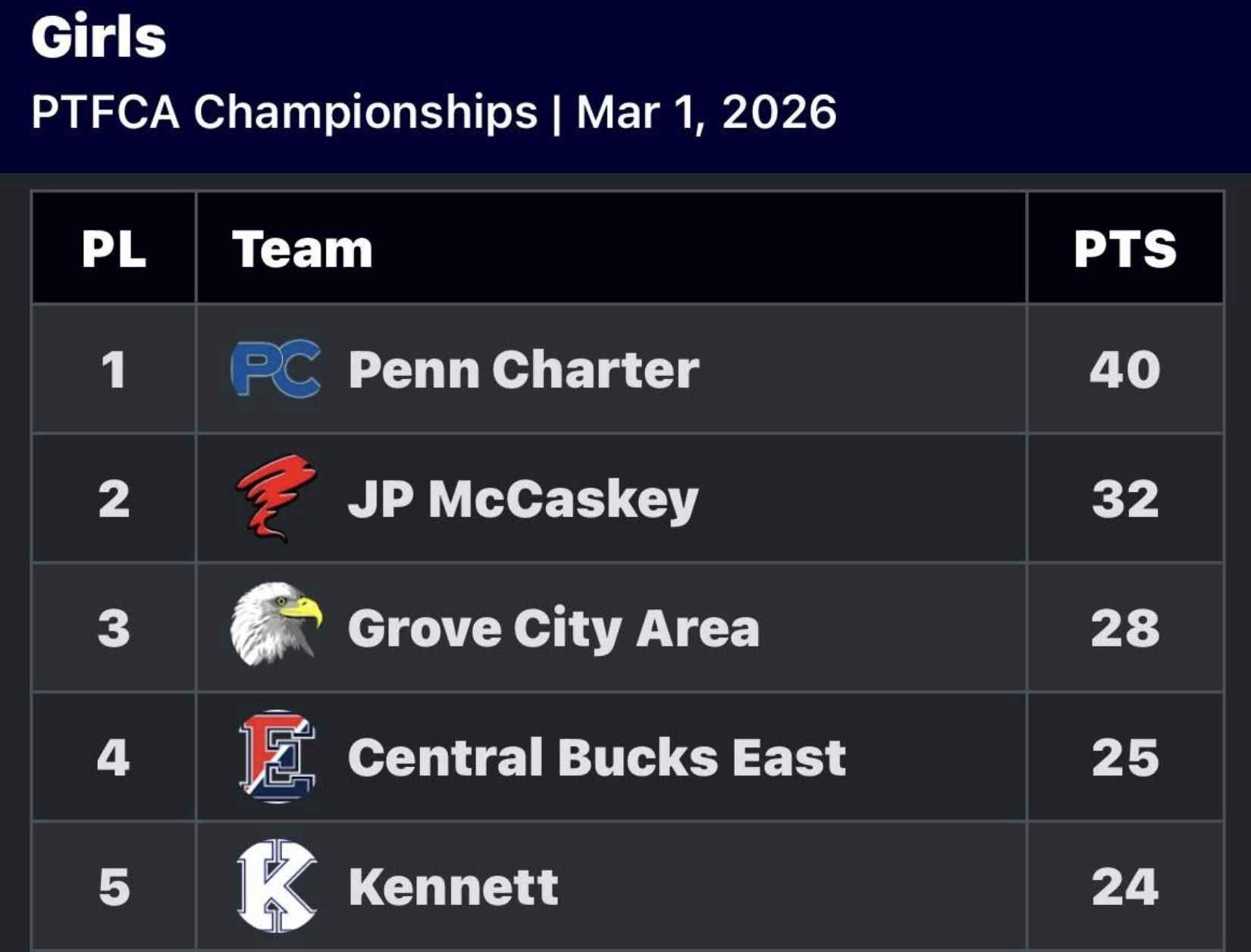Select the Grove City Area team name
This screenshot has width=1251, height=952.
point(553,628)
